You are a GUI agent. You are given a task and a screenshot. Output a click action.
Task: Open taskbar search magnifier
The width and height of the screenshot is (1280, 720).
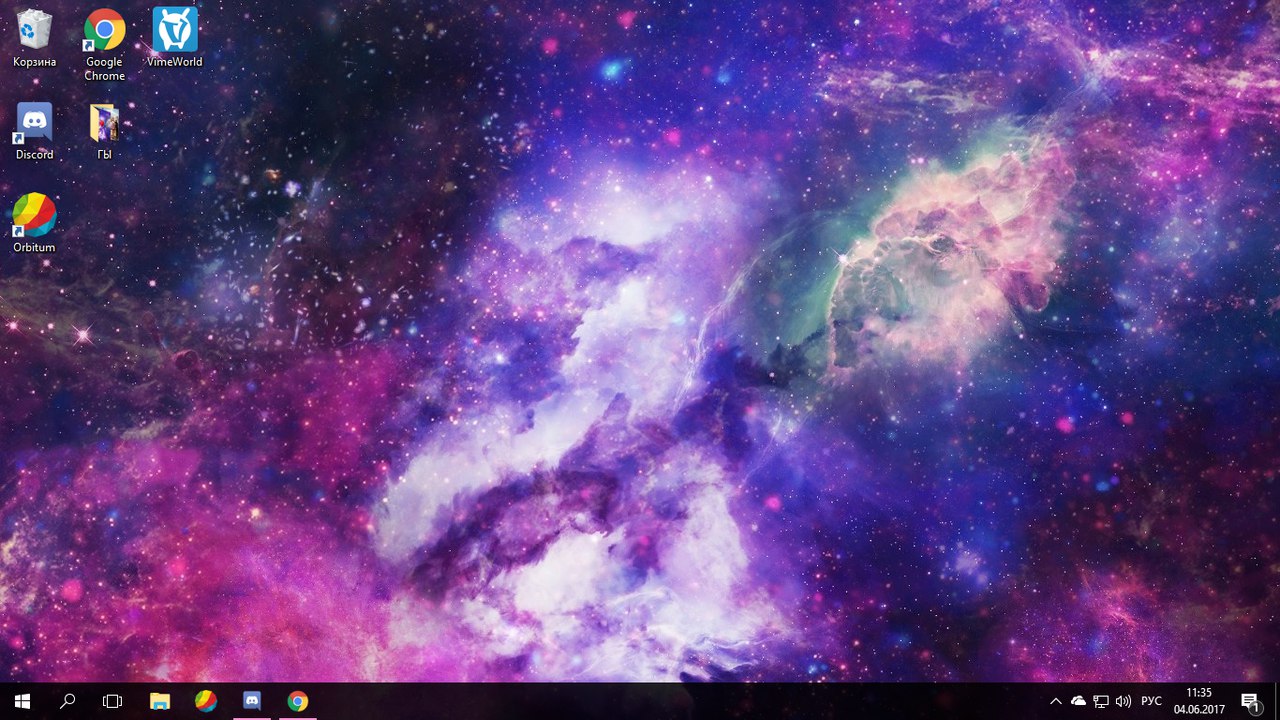point(67,701)
